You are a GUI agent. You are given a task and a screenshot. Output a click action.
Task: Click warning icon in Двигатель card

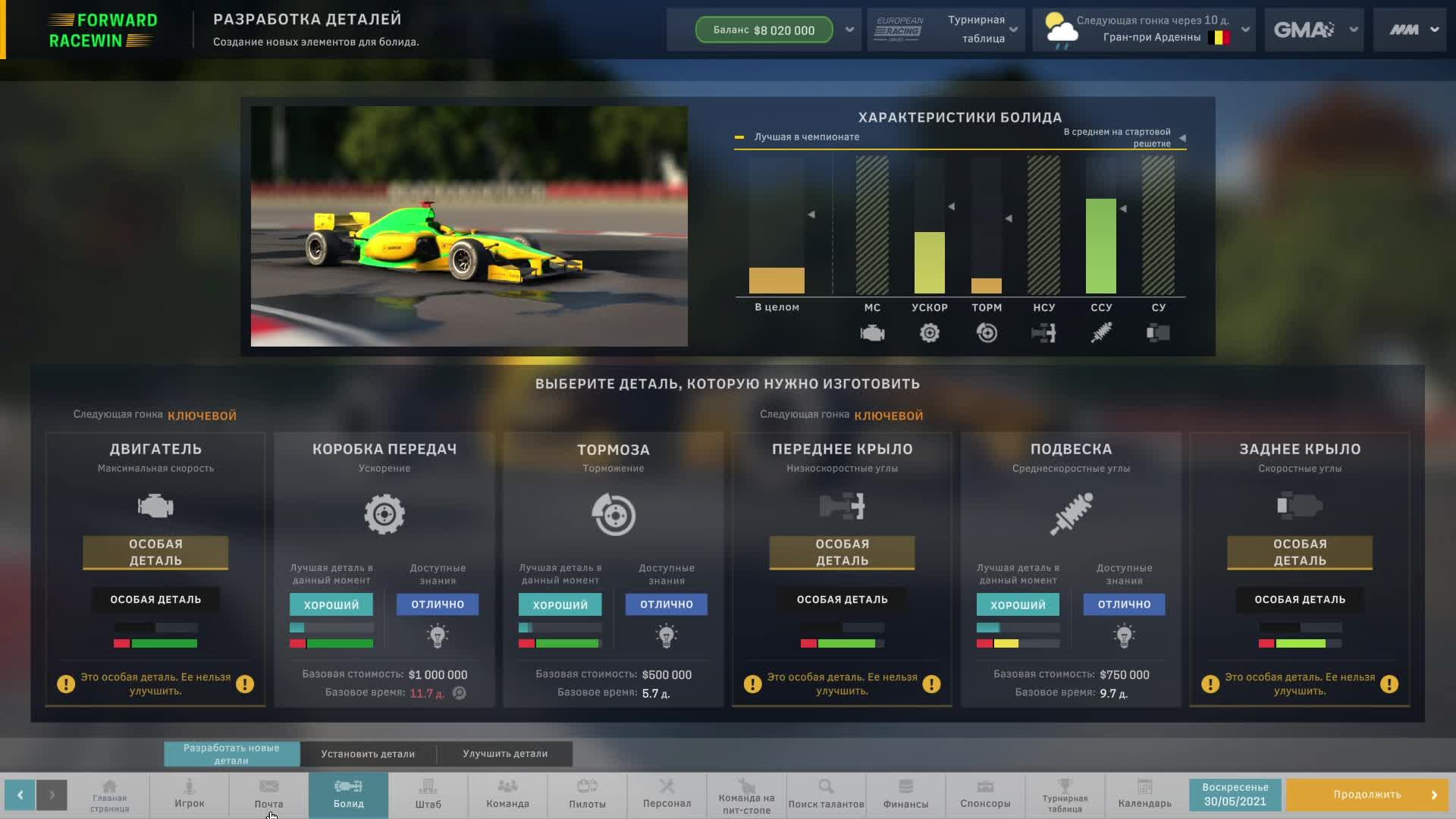tap(66, 684)
